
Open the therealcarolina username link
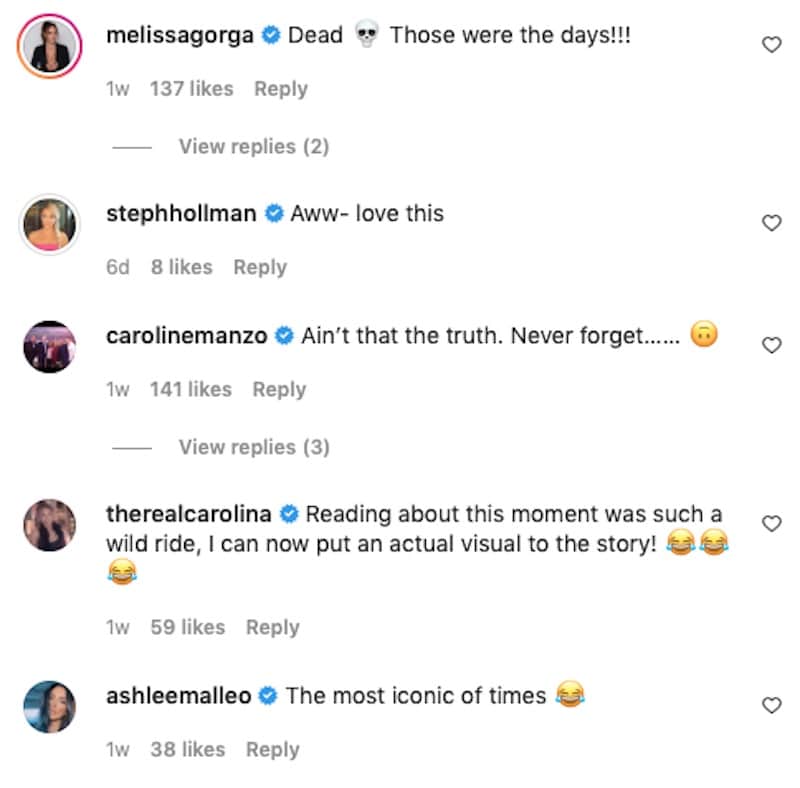[188, 514]
